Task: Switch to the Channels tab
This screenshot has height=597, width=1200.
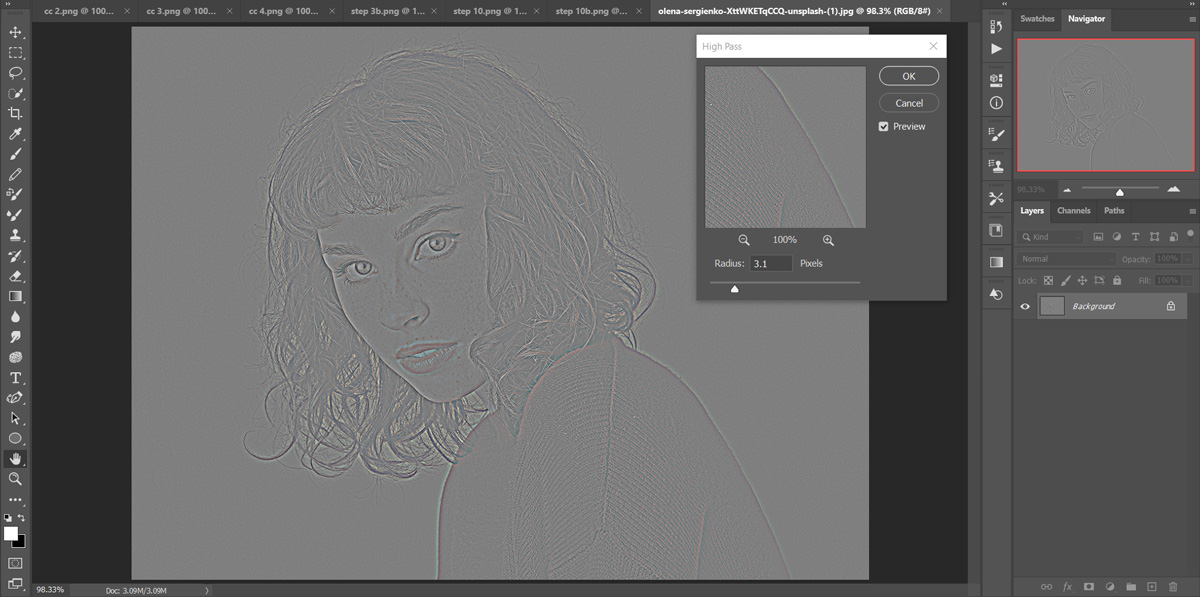Action: point(1074,210)
